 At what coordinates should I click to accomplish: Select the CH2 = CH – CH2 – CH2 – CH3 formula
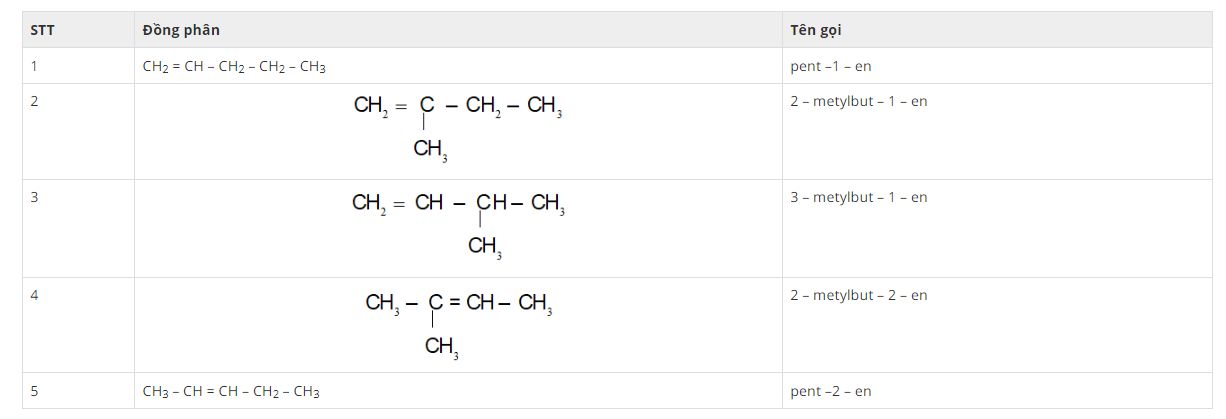pyautogui.click(x=234, y=67)
